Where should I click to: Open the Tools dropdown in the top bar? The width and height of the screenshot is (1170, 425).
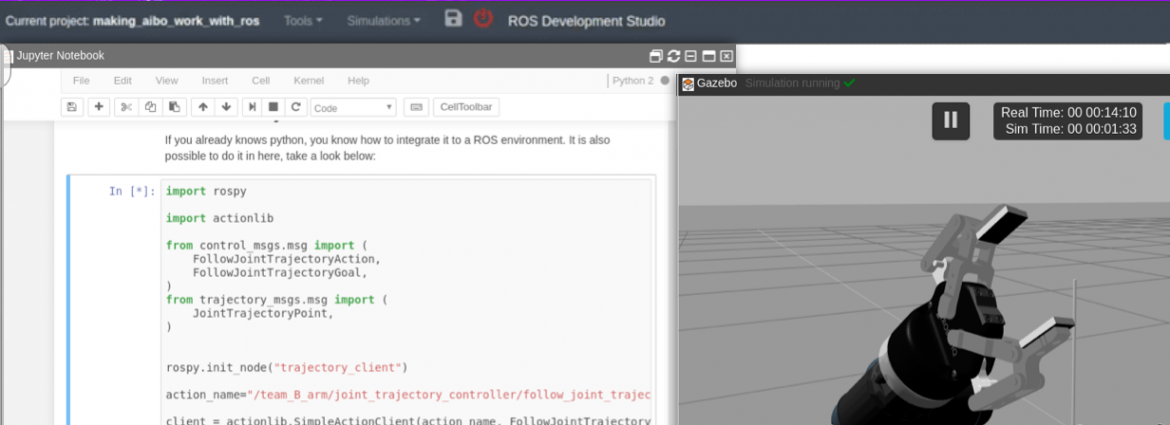tap(303, 21)
